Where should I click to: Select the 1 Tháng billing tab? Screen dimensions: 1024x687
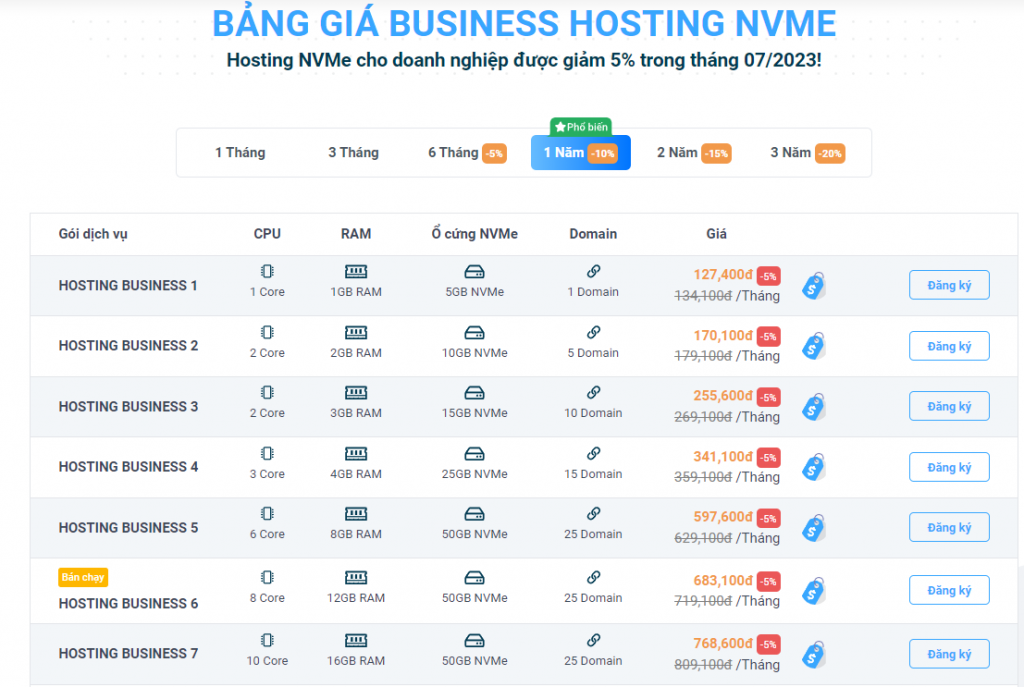240,153
